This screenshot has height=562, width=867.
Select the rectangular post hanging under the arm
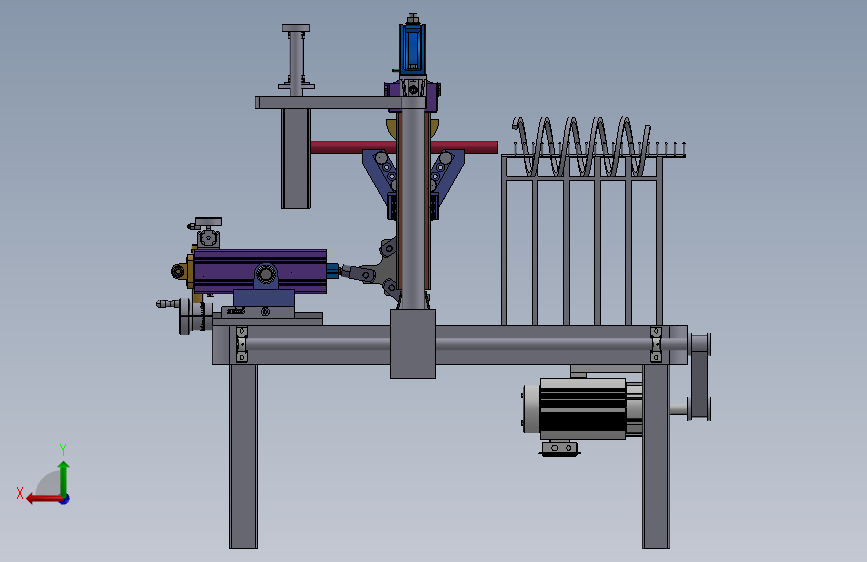296,158
